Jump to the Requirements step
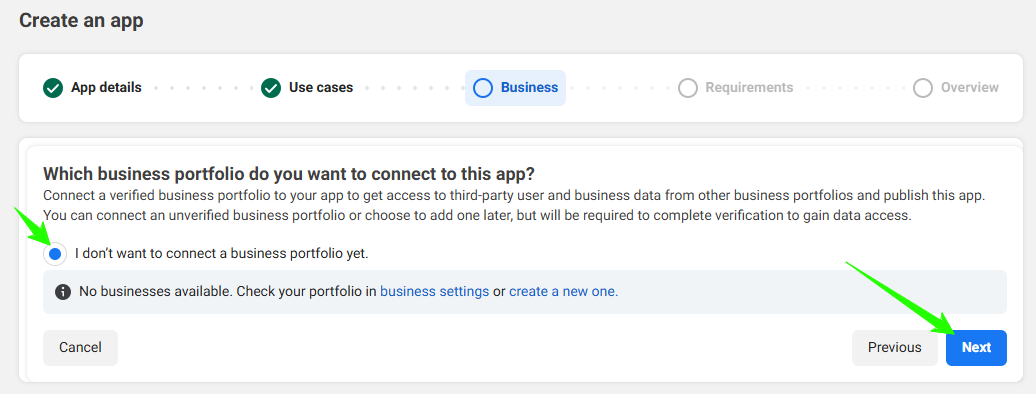The height and width of the screenshot is (394, 1036). [749, 88]
